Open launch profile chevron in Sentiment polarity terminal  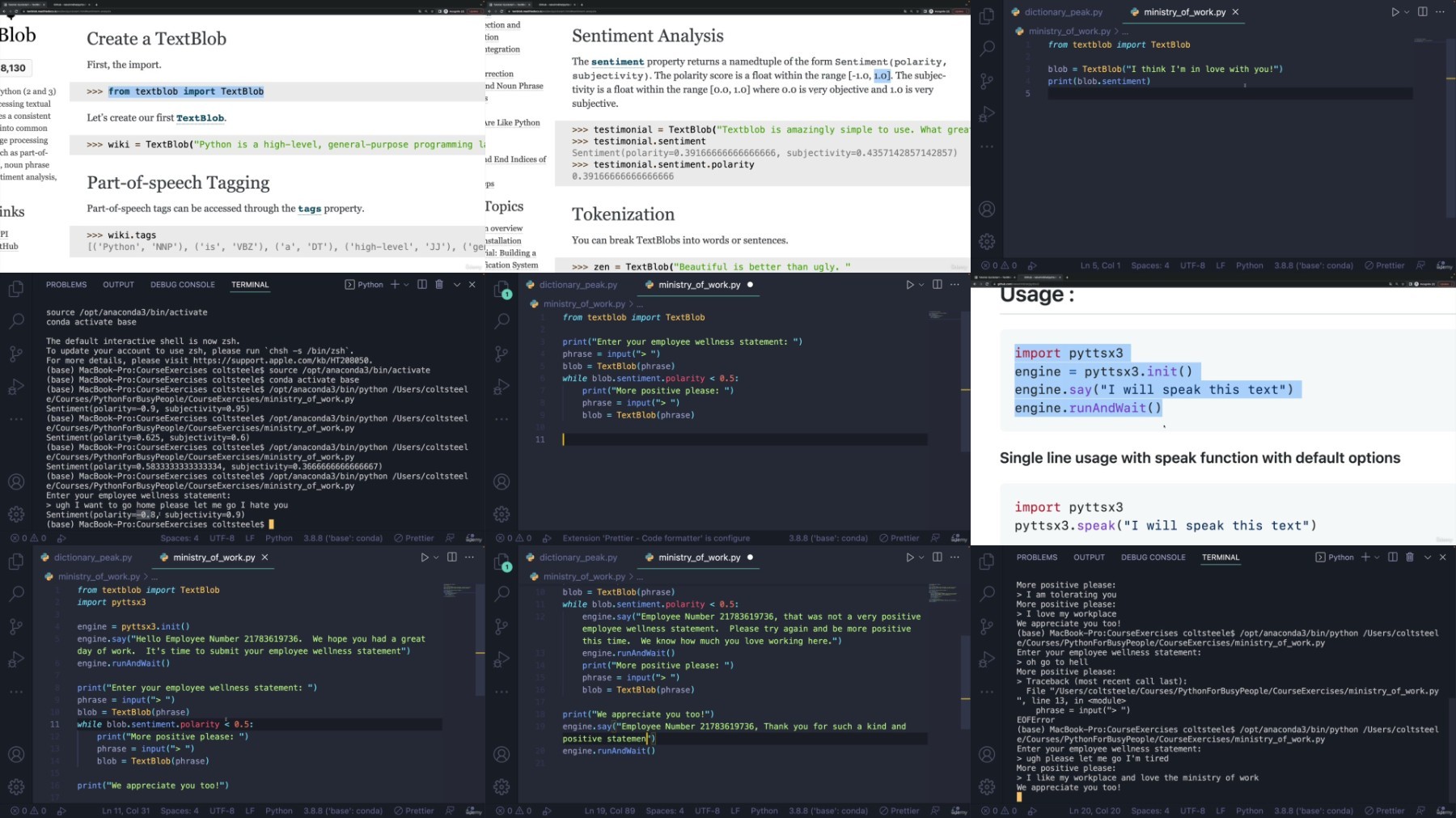point(406,285)
